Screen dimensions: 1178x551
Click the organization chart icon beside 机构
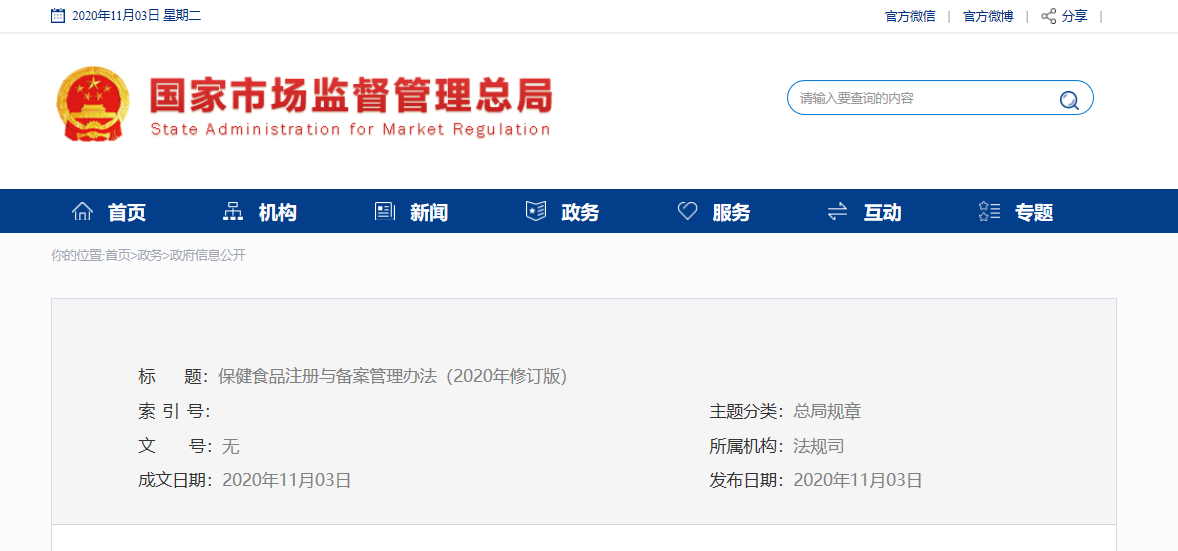233,211
